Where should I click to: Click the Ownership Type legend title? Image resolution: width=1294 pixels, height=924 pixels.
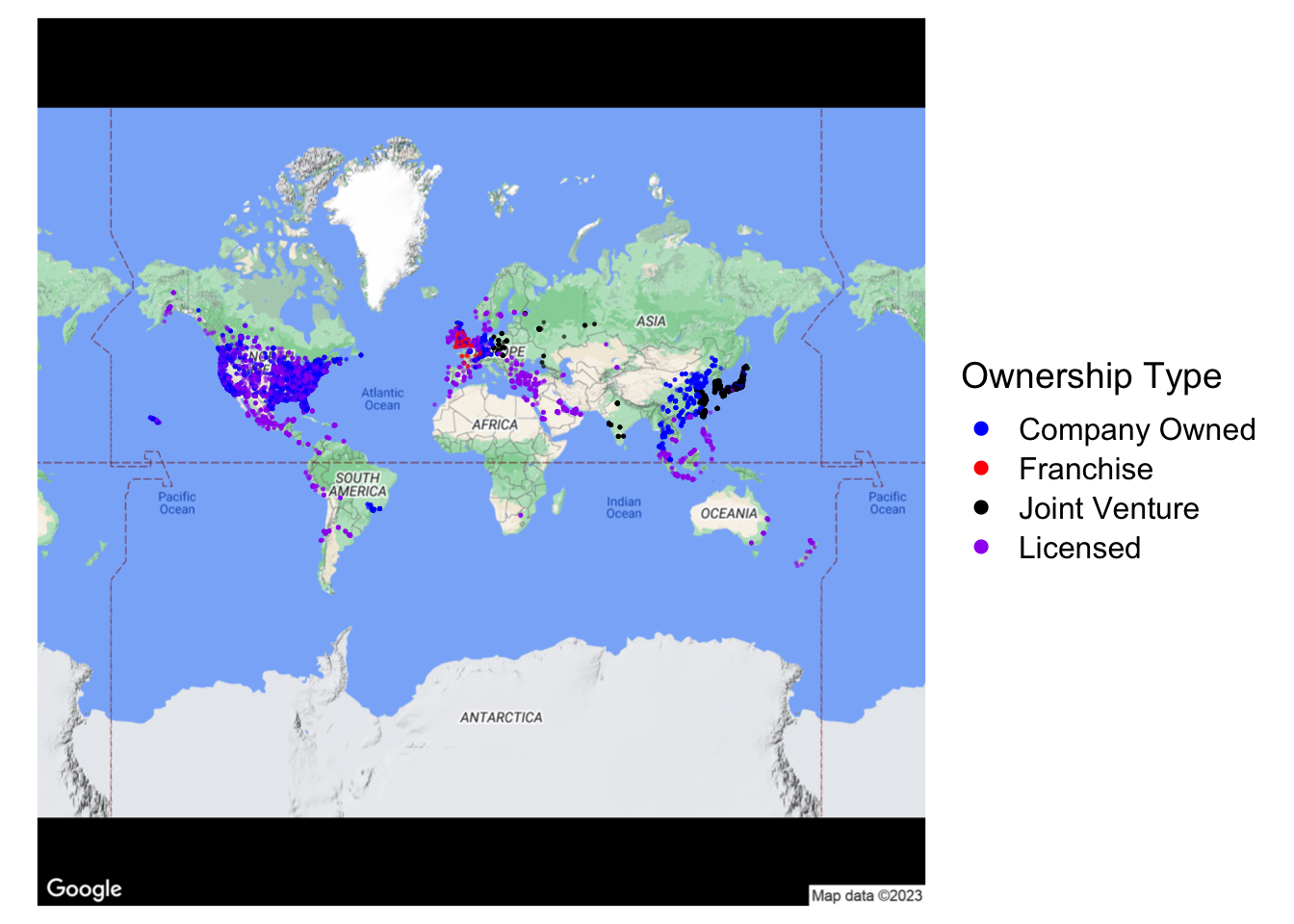tap(1091, 375)
